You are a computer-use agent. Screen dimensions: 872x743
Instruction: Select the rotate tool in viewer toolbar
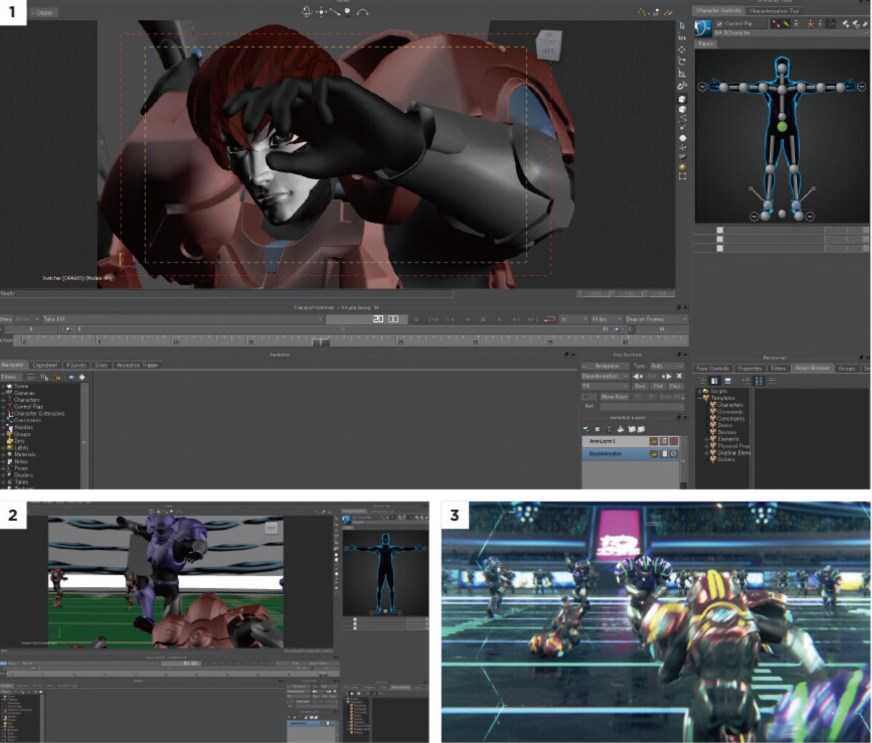(682, 61)
